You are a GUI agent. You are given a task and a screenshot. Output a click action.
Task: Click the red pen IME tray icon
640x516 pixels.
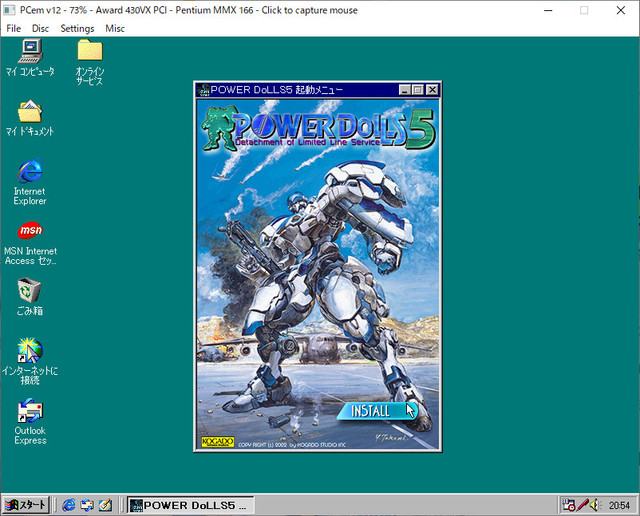tap(583, 505)
